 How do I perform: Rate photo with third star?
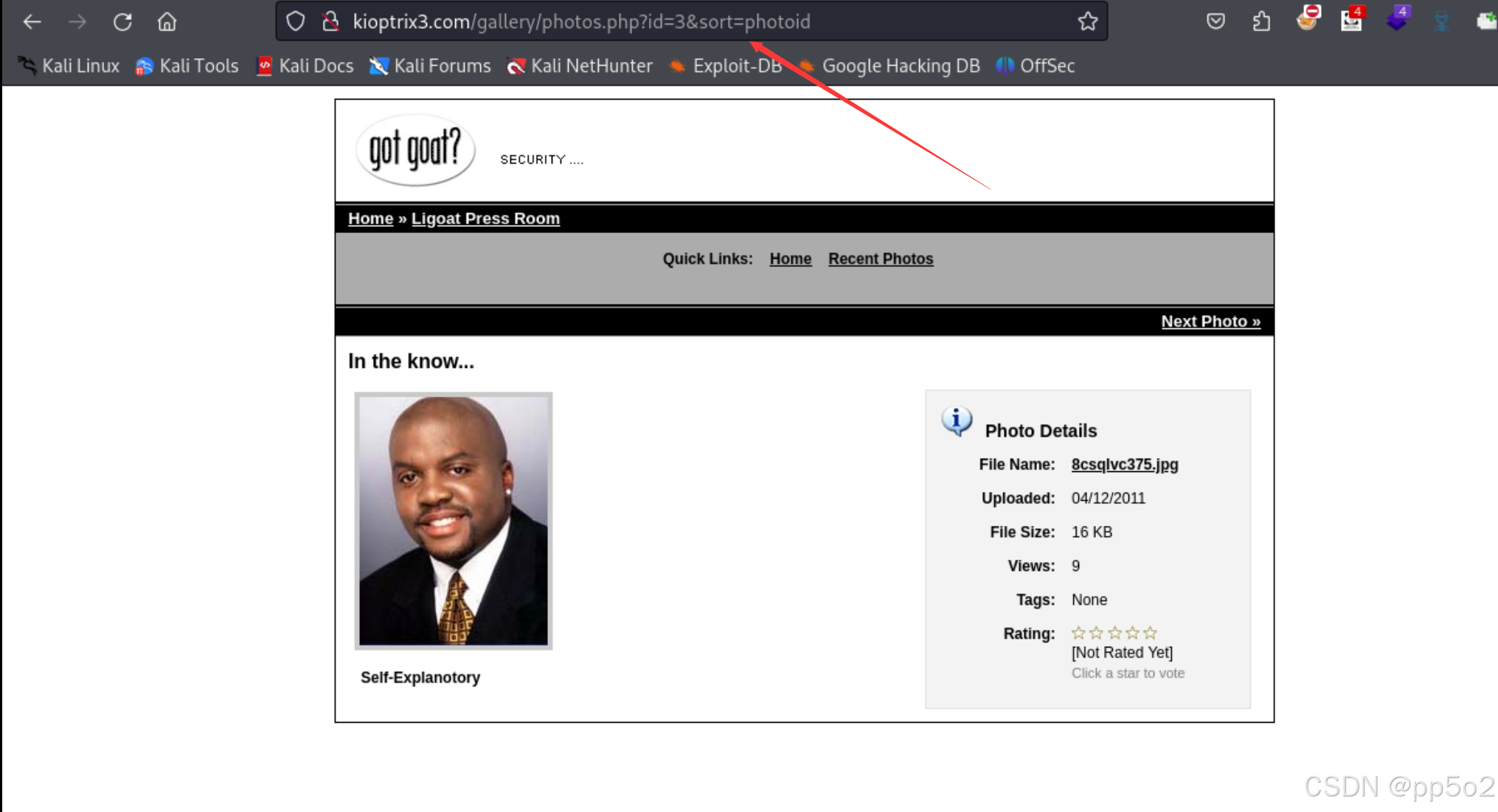point(1114,633)
